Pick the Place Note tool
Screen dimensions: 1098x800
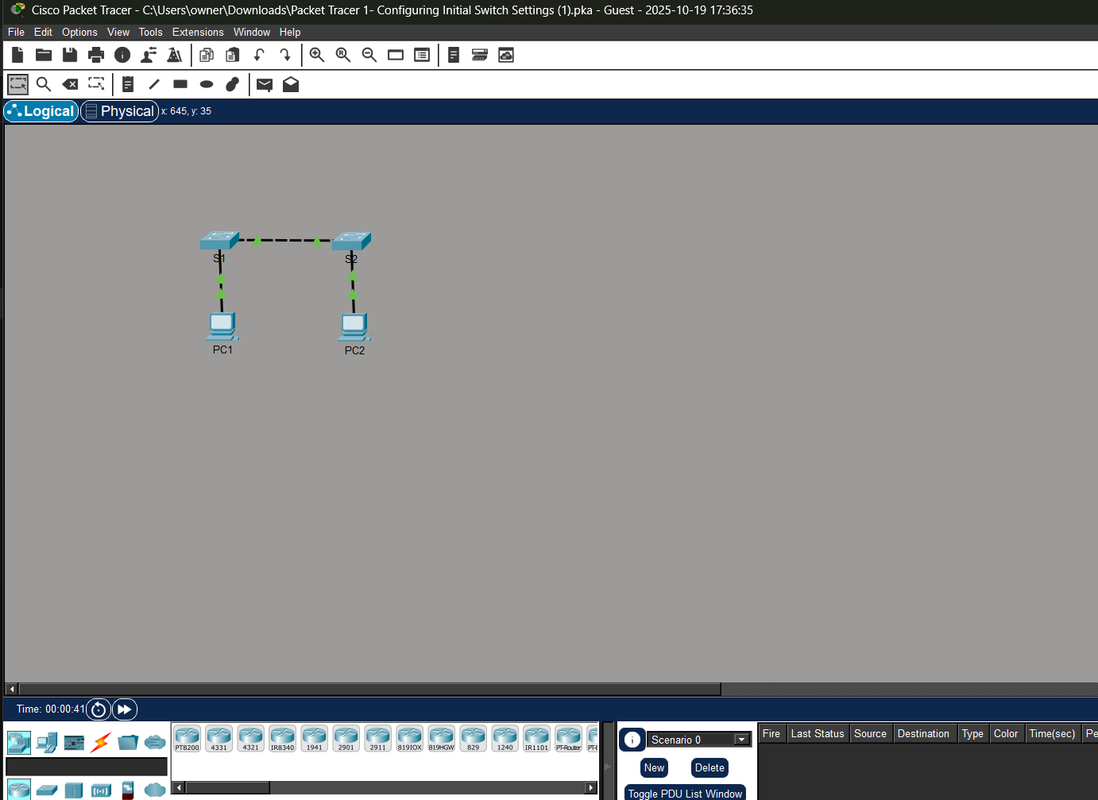(x=127, y=85)
